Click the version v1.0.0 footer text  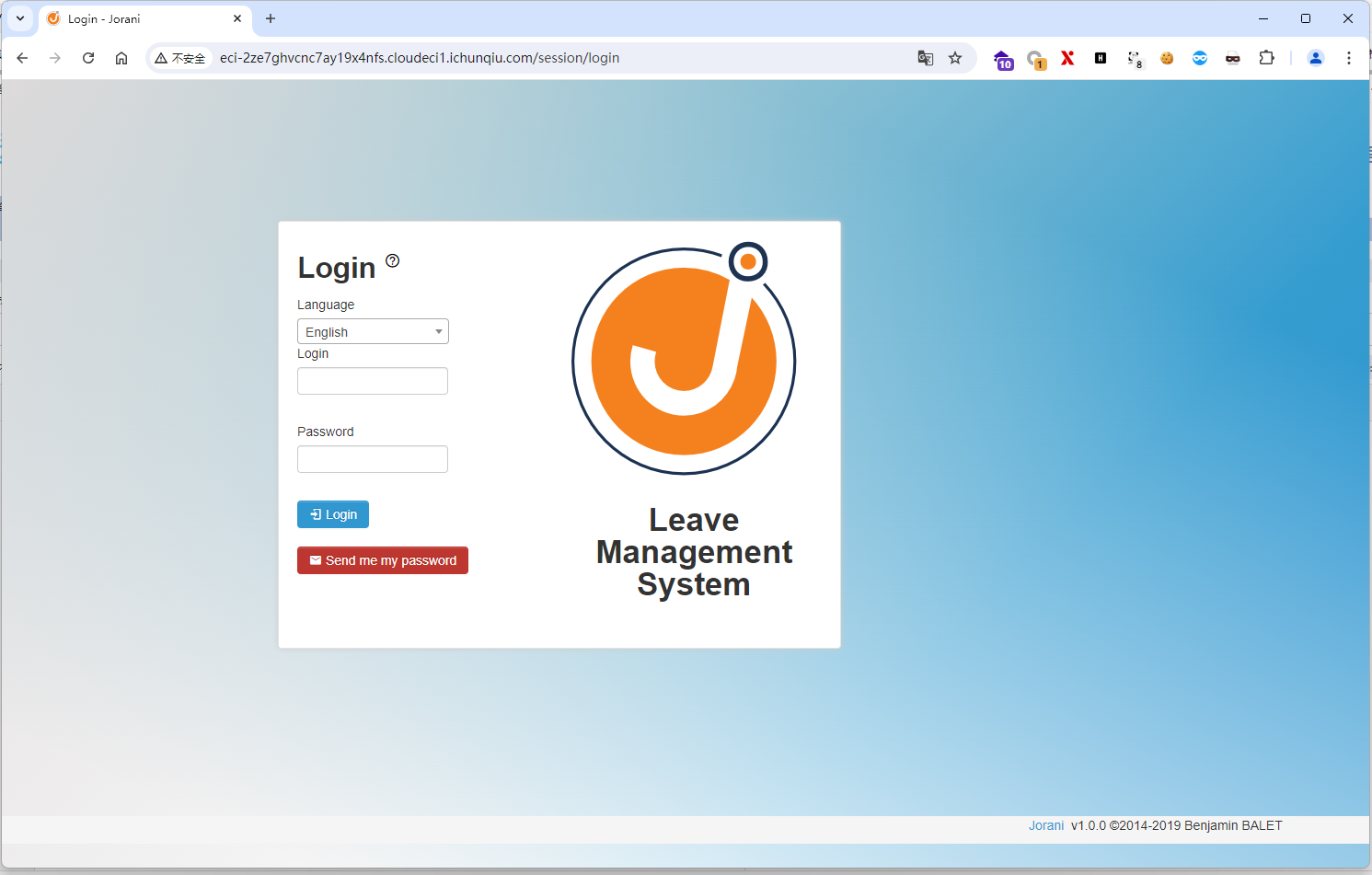(x=1089, y=825)
